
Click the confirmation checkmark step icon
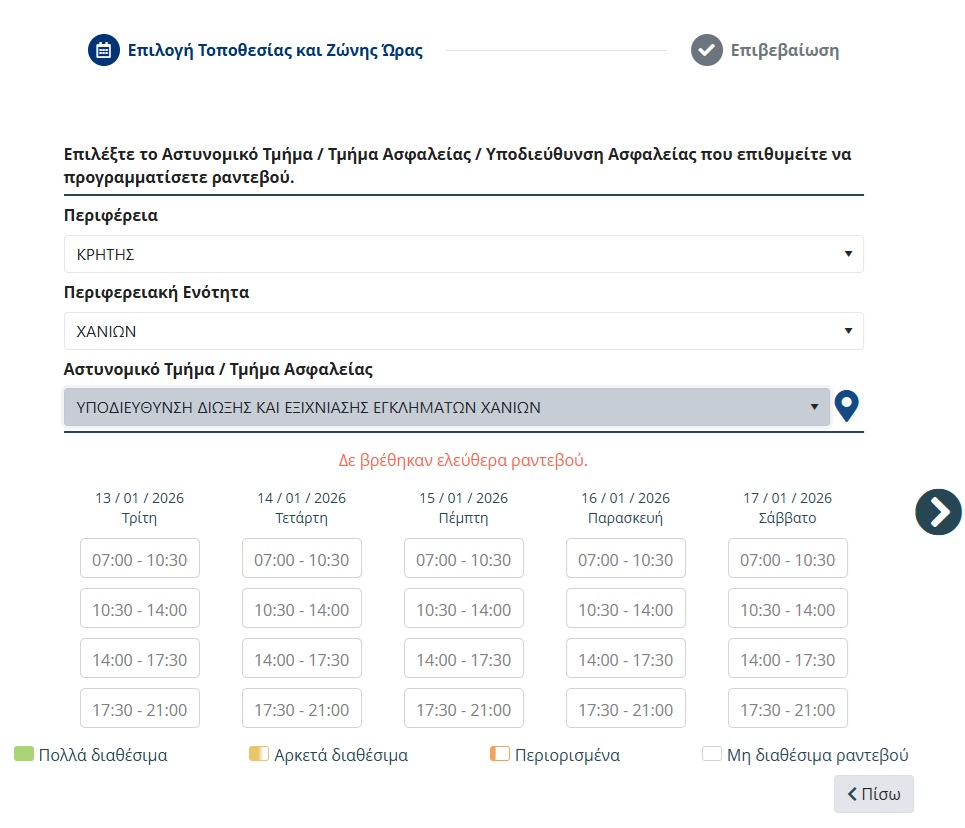click(x=706, y=50)
